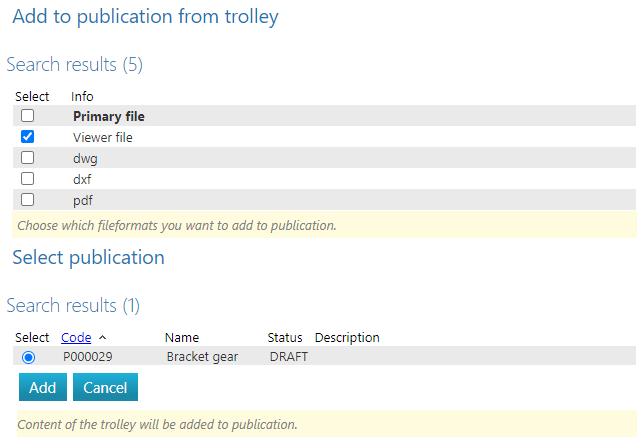This screenshot has width=641, height=446.
Task: Enable the dxf format checkbox
Action: (x=28, y=179)
